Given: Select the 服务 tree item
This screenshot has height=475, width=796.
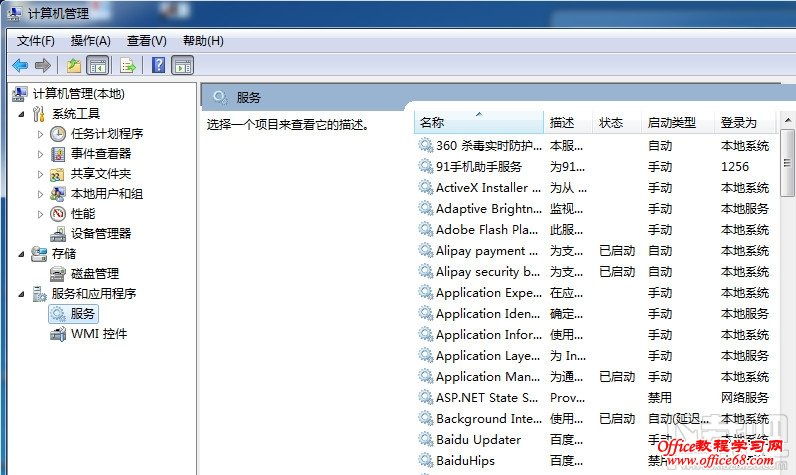Looking at the screenshot, I should pyautogui.click(x=74, y=314).
